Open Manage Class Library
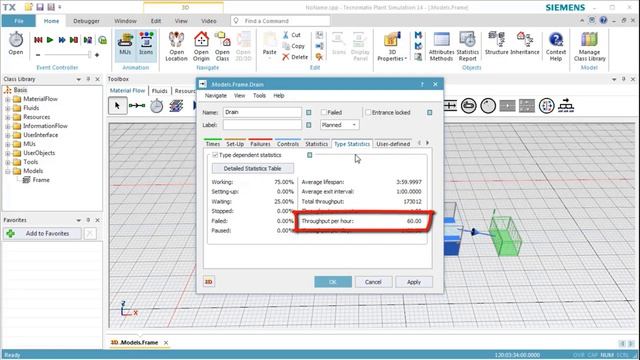 tap(589, 47)
